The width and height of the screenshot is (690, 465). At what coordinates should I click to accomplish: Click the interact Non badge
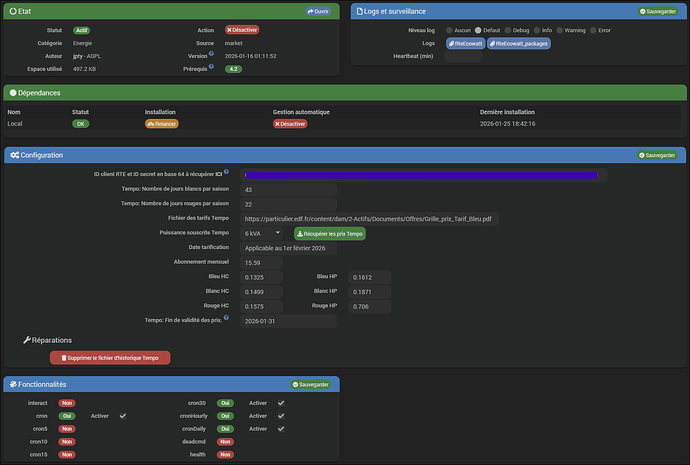pyautogui.click(x=67, y=403)
